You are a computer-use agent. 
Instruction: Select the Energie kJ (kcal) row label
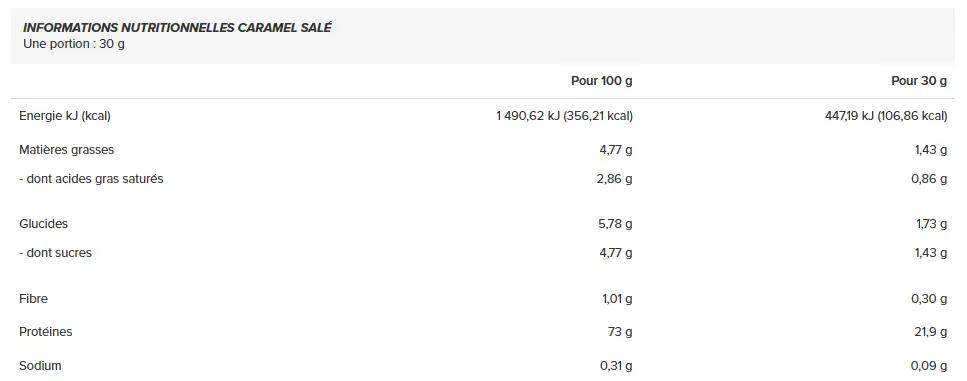65,116
